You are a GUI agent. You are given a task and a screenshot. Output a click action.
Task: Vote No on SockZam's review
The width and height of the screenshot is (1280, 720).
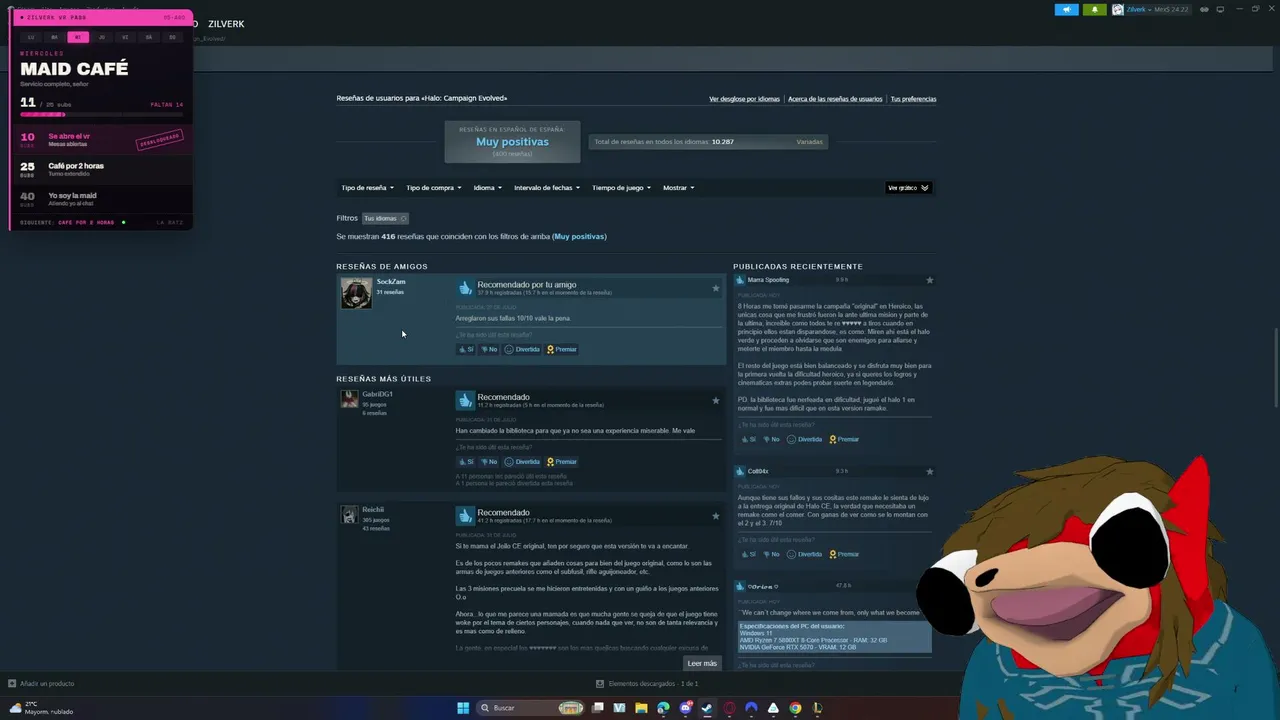point(489,350)
